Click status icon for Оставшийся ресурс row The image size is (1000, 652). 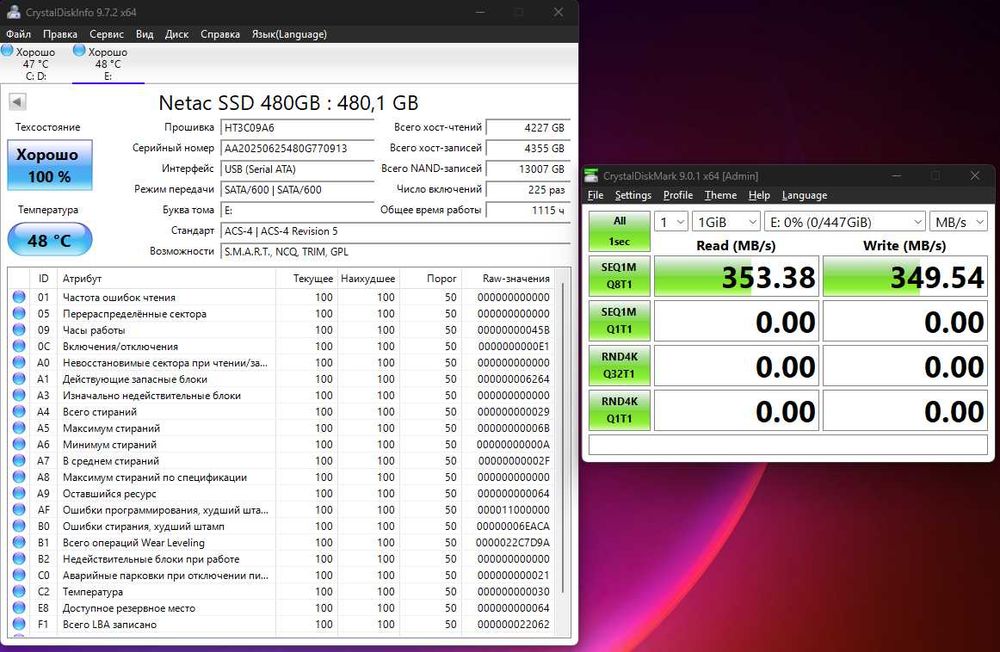pos(19,493)
